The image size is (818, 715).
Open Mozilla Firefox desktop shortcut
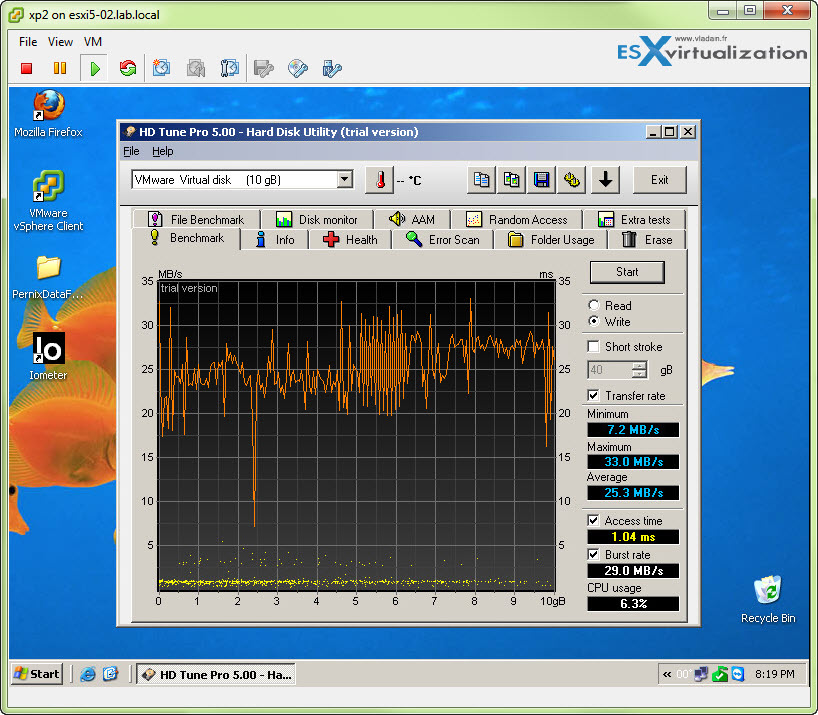click(x=49, y=114)
